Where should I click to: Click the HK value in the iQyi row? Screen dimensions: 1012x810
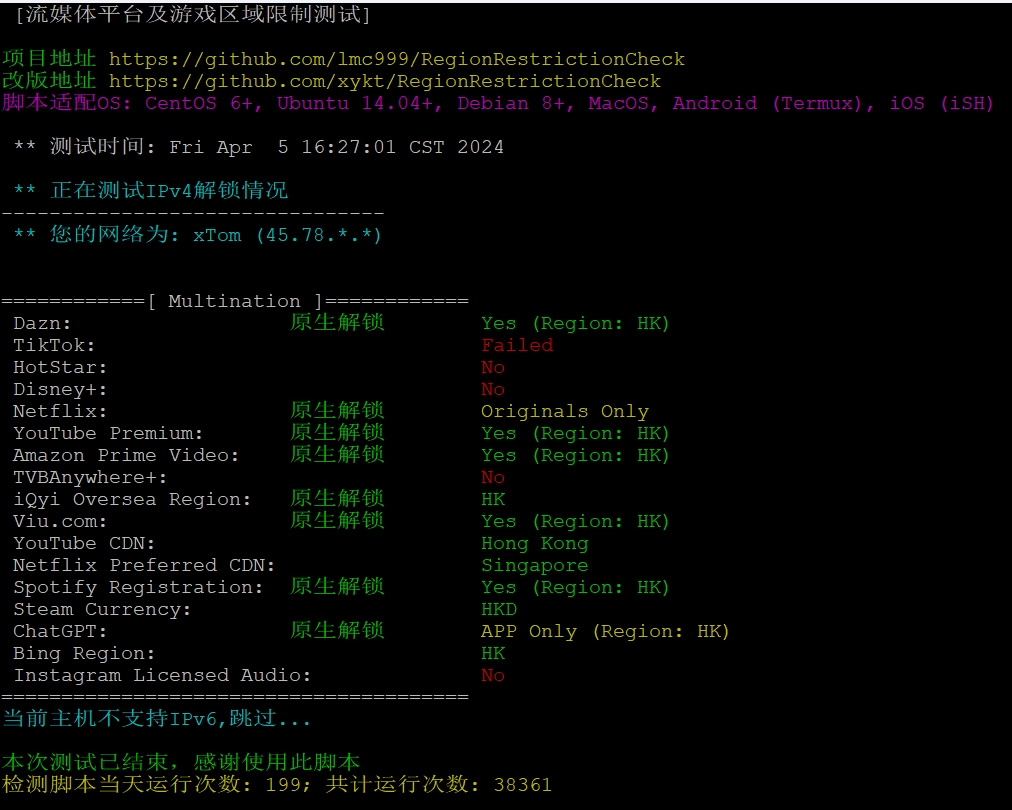pos(493,500)
